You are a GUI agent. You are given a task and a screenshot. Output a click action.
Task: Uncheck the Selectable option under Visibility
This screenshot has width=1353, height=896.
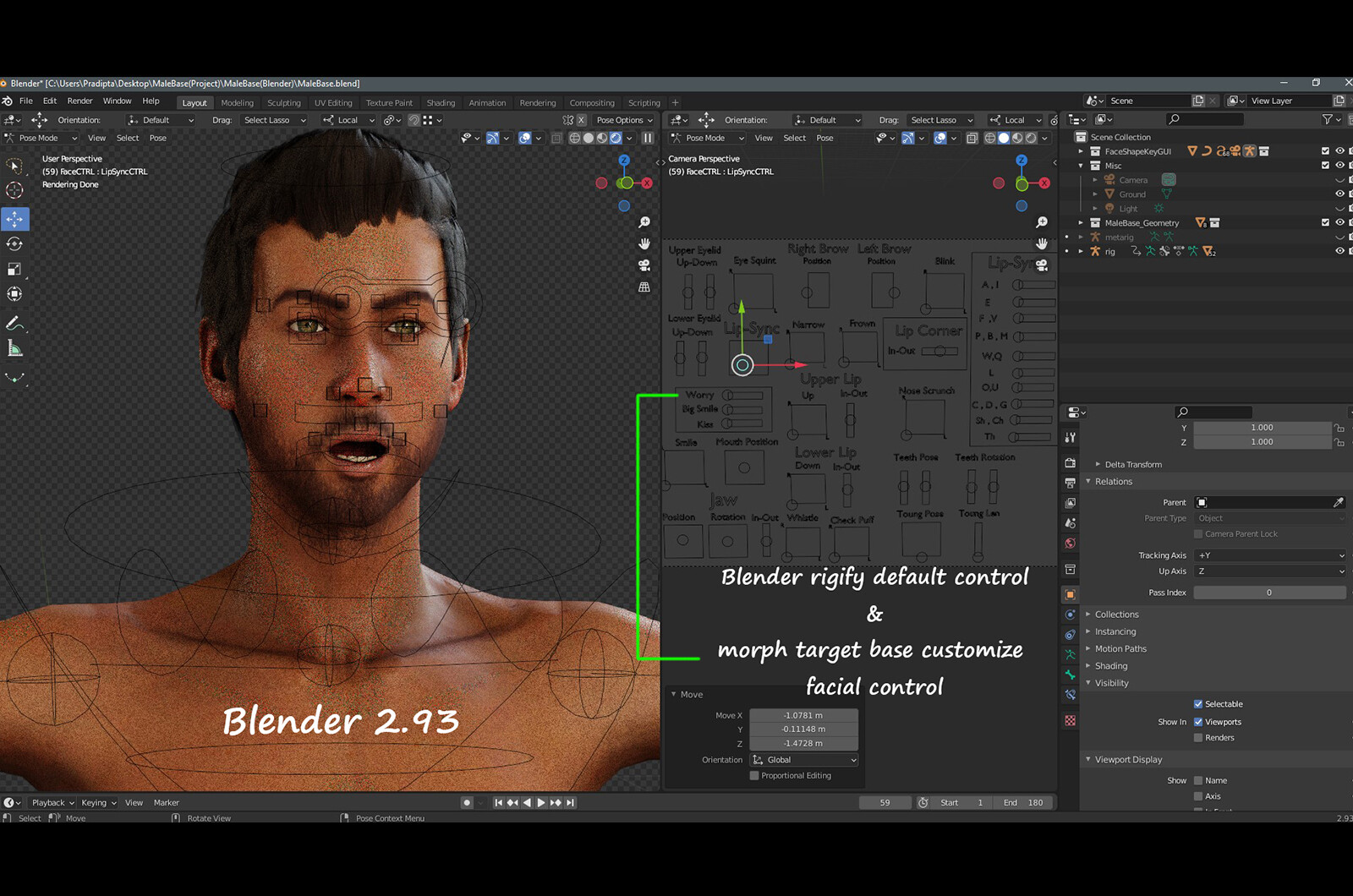1198,703
